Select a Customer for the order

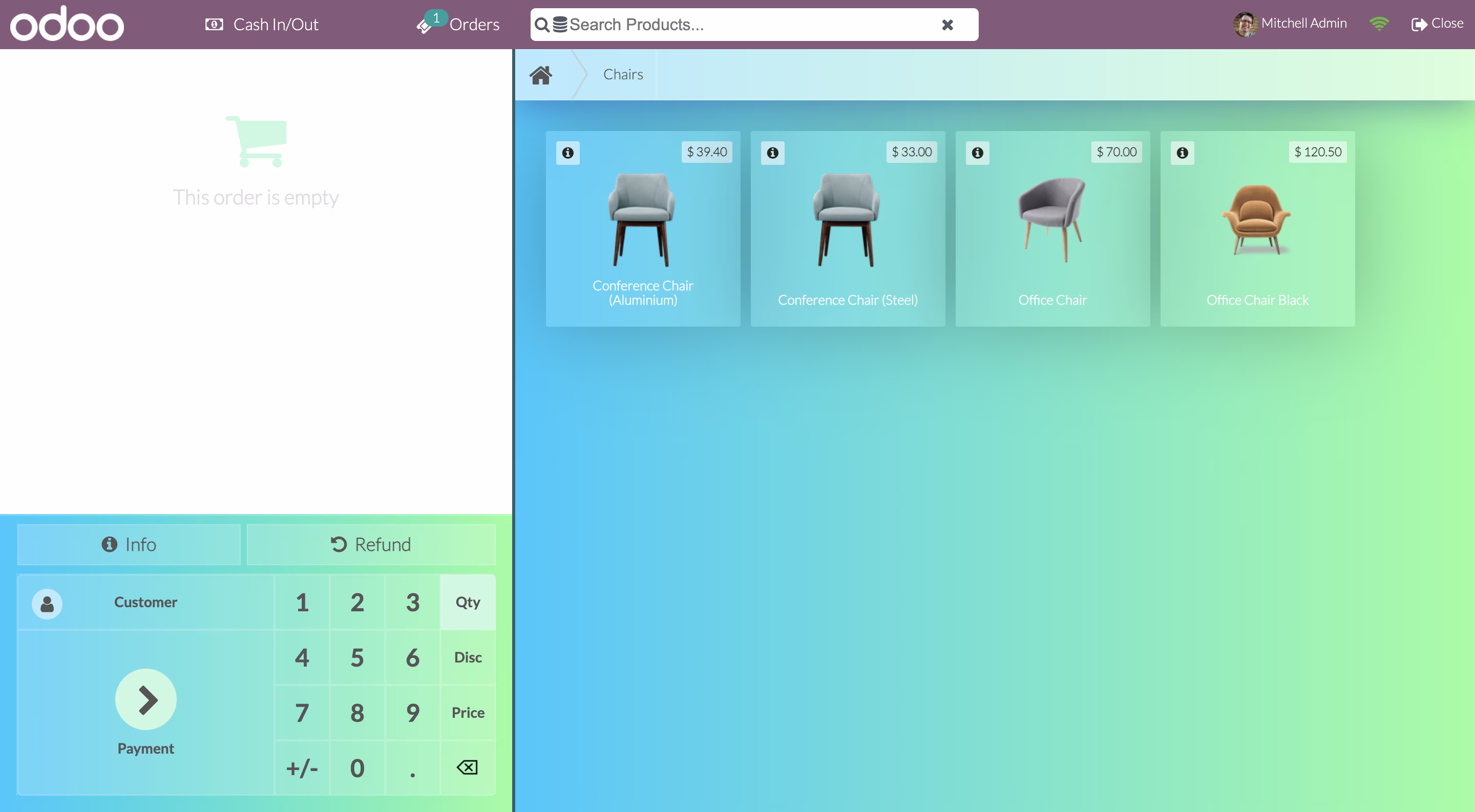coord(146,603)
